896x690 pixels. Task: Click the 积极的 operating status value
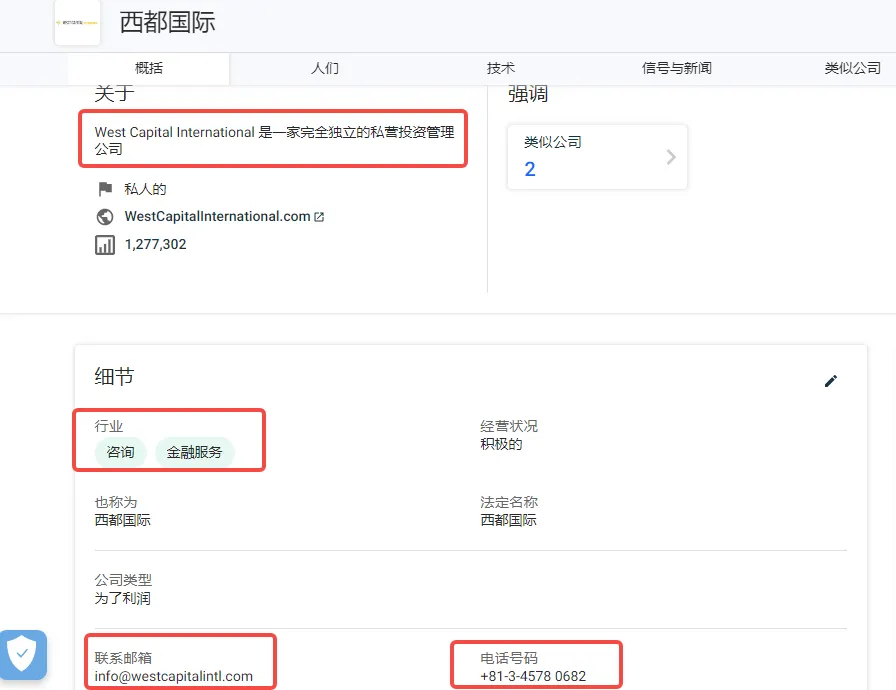click(501, 444)
